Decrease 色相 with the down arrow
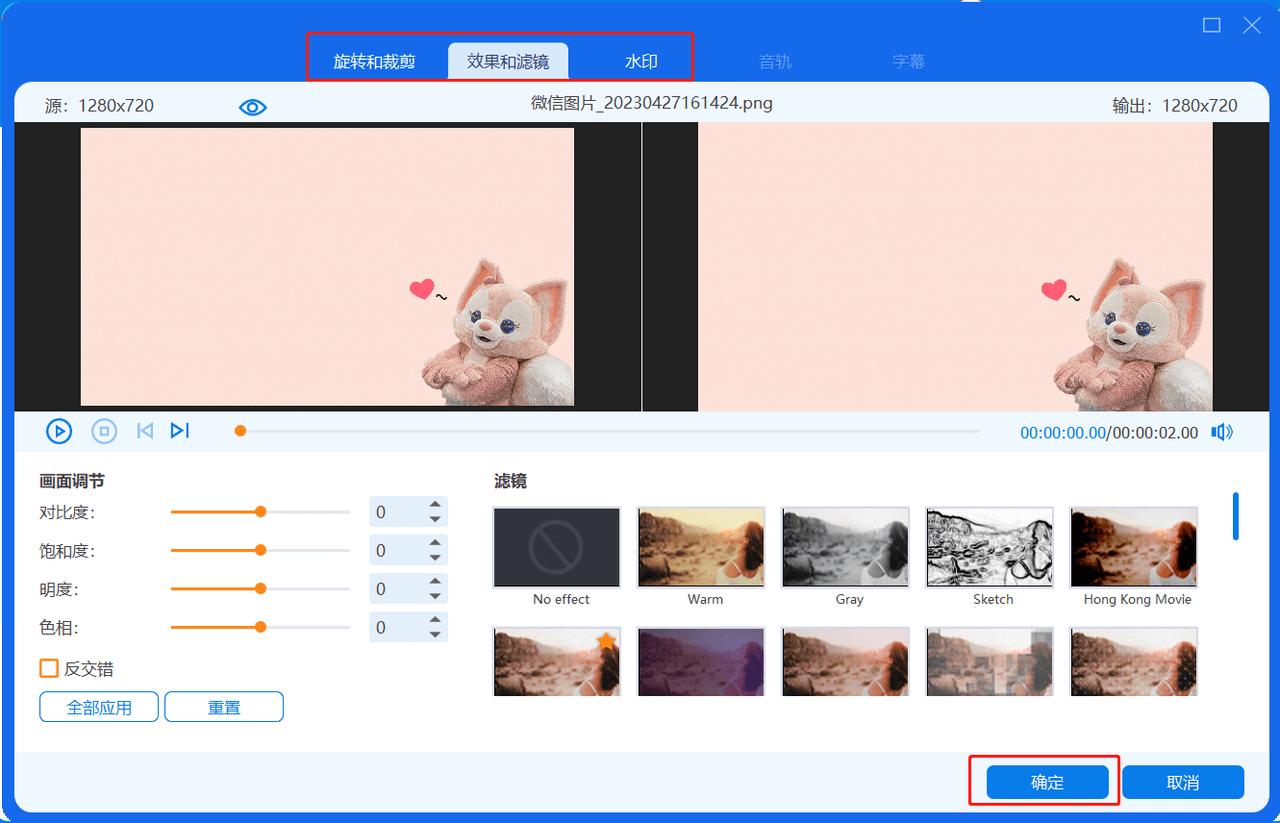The width and height of the screenshot is (1280, 823). click(435, 634)
